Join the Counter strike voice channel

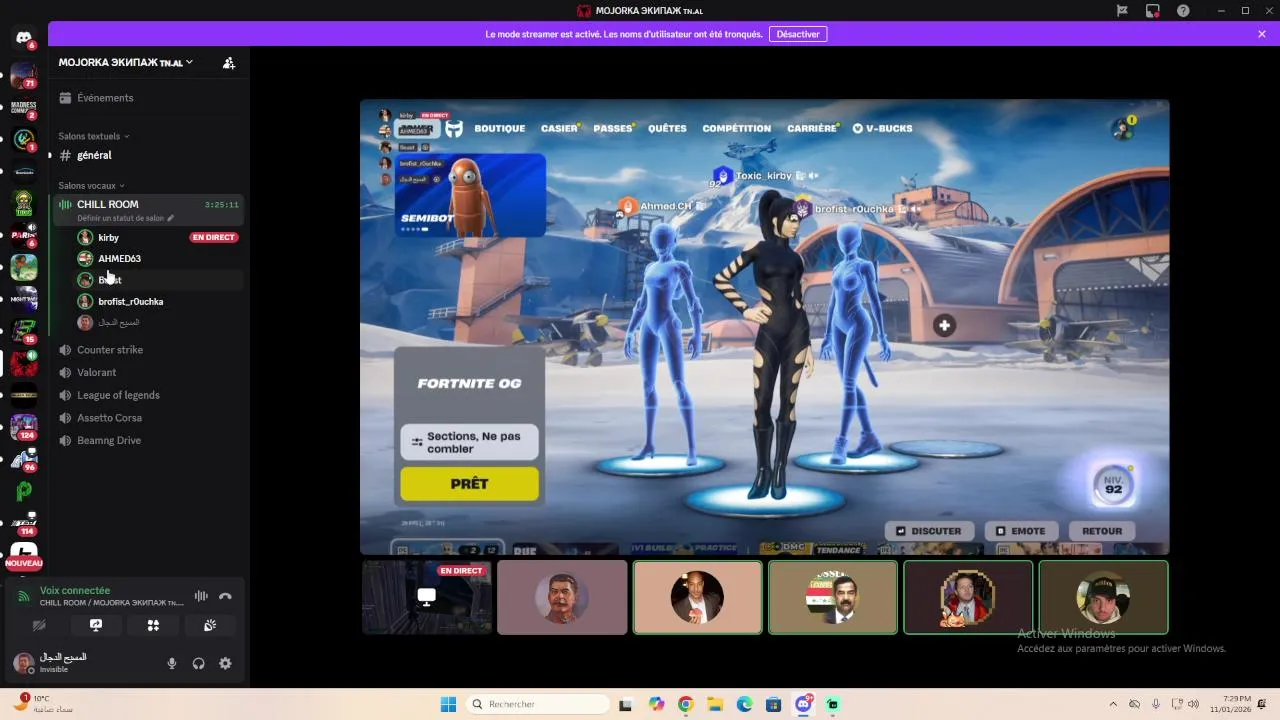pos(147,350)
